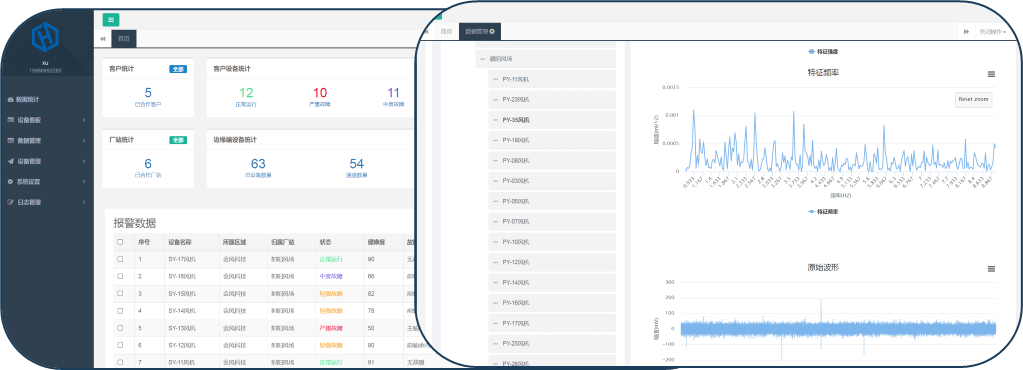Click the tab scroll-left double arrow
The image size is (1023, 370).
tap(102, 39)
